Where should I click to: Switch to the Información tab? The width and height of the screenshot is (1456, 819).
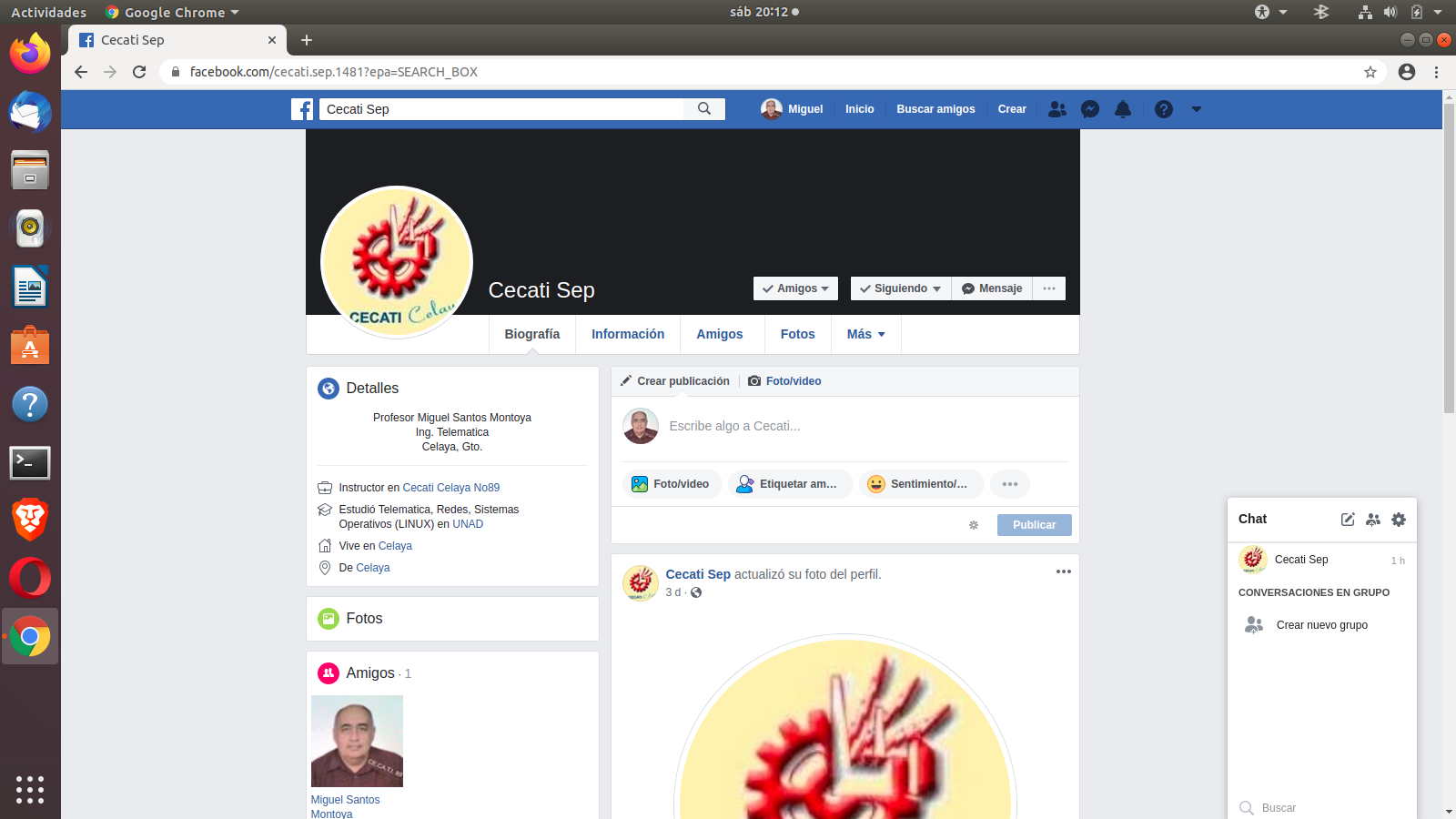[628, 334]
